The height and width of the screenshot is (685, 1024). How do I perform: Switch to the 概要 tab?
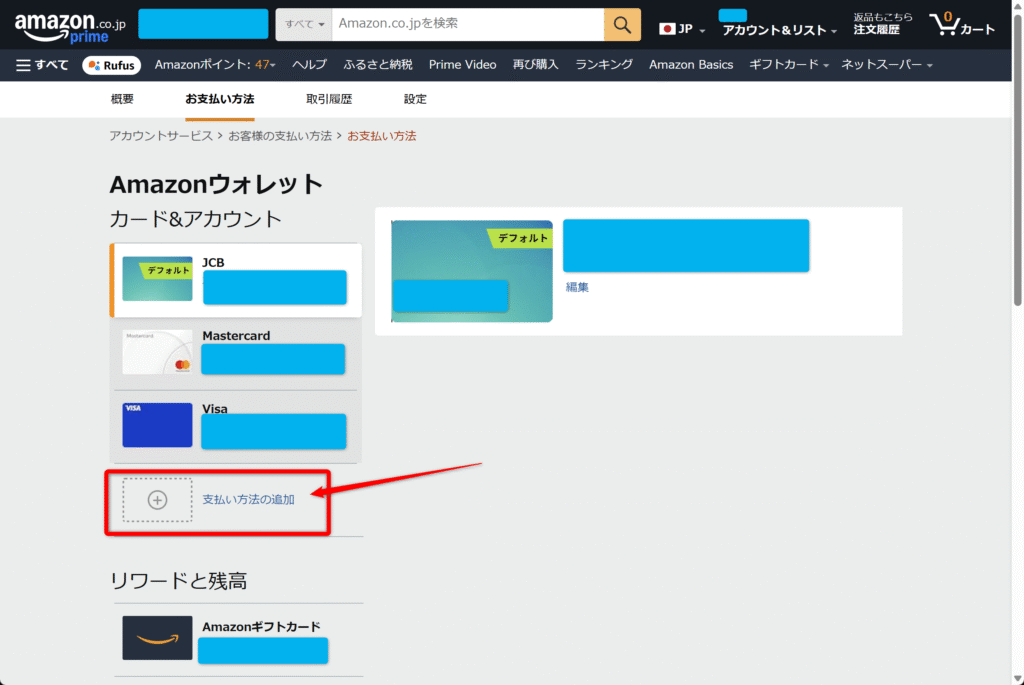click(x=122, y=99)
